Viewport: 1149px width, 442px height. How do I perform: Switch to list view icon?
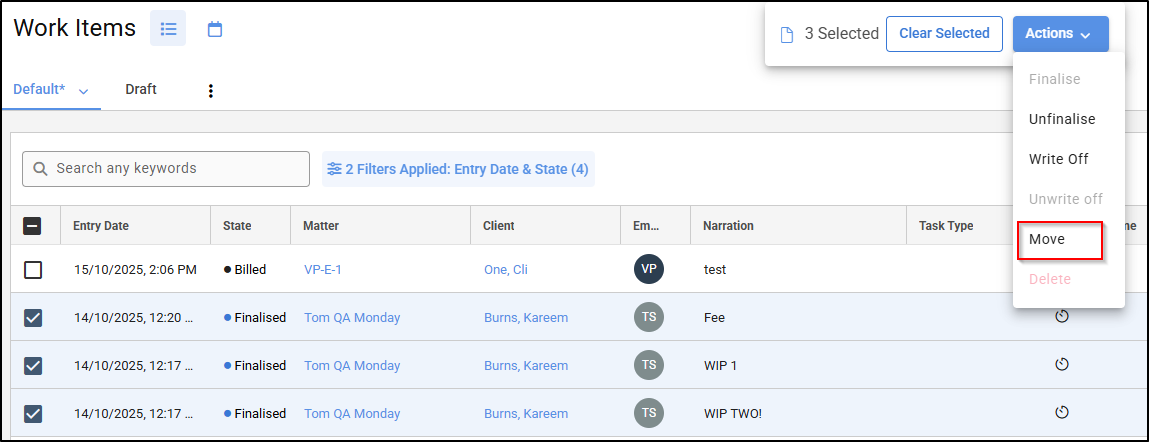[x=168, y=29]
